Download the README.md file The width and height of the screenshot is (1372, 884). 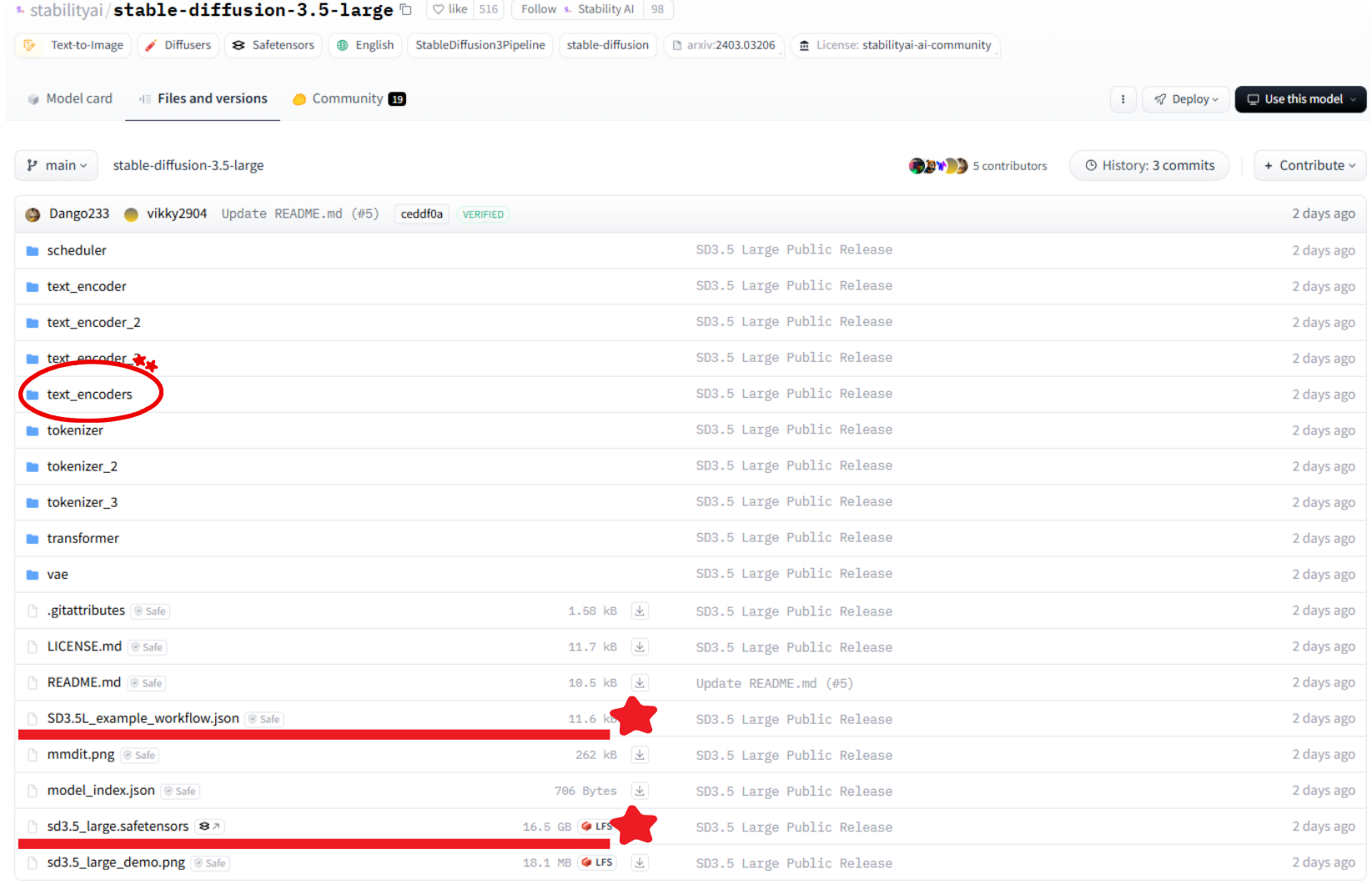click(x=640, y=682)
